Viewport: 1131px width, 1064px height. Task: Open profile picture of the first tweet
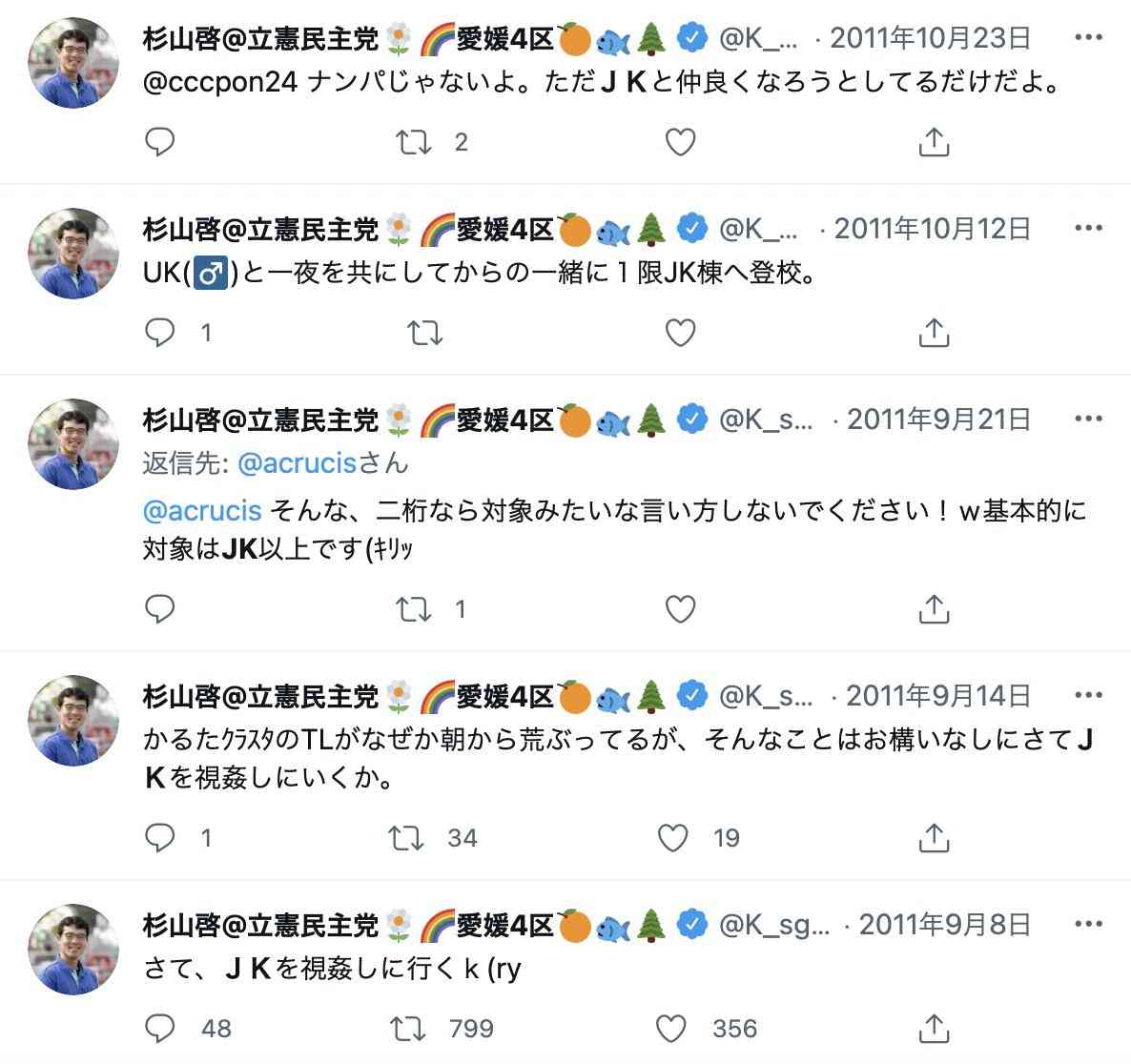[72, 63]
